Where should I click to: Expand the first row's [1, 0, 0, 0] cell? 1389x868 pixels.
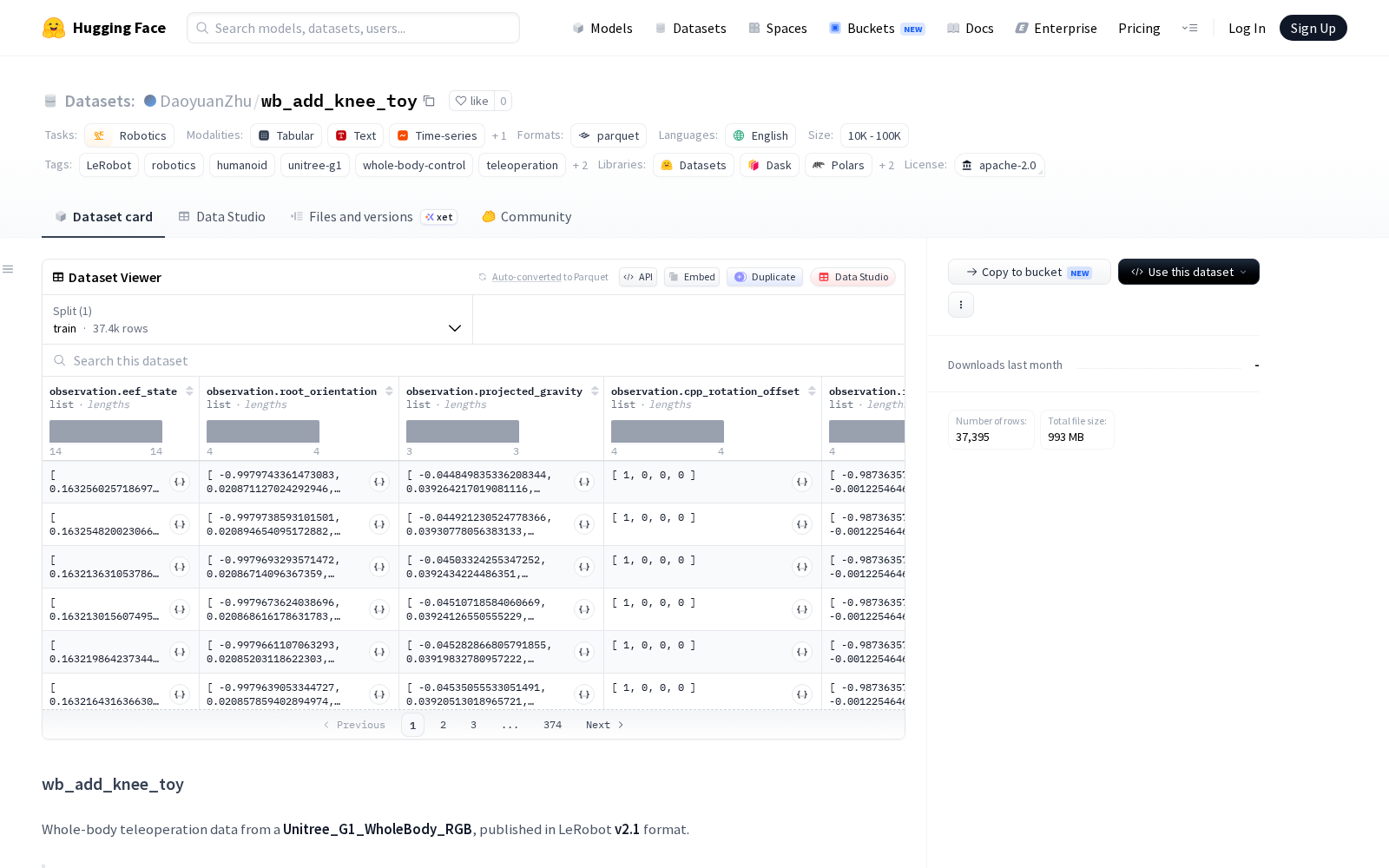tap(802, 482)
